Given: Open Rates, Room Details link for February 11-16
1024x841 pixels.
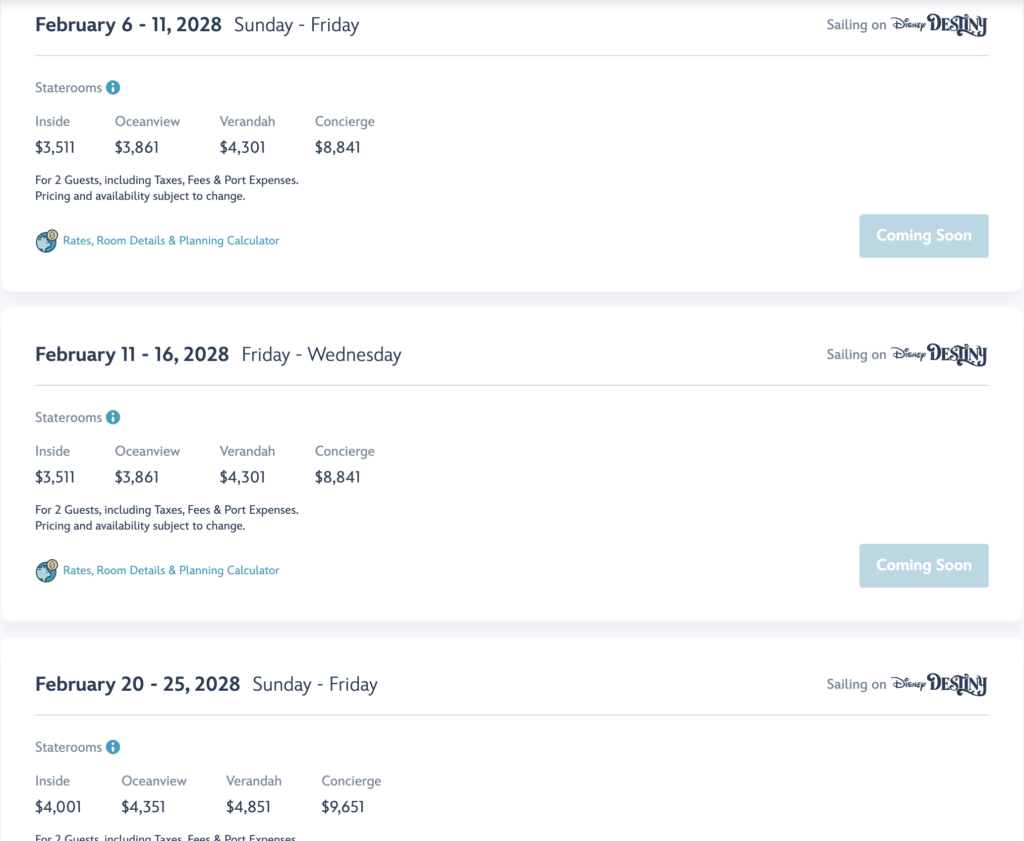Looking at the screenshot, I should (171, 571).
